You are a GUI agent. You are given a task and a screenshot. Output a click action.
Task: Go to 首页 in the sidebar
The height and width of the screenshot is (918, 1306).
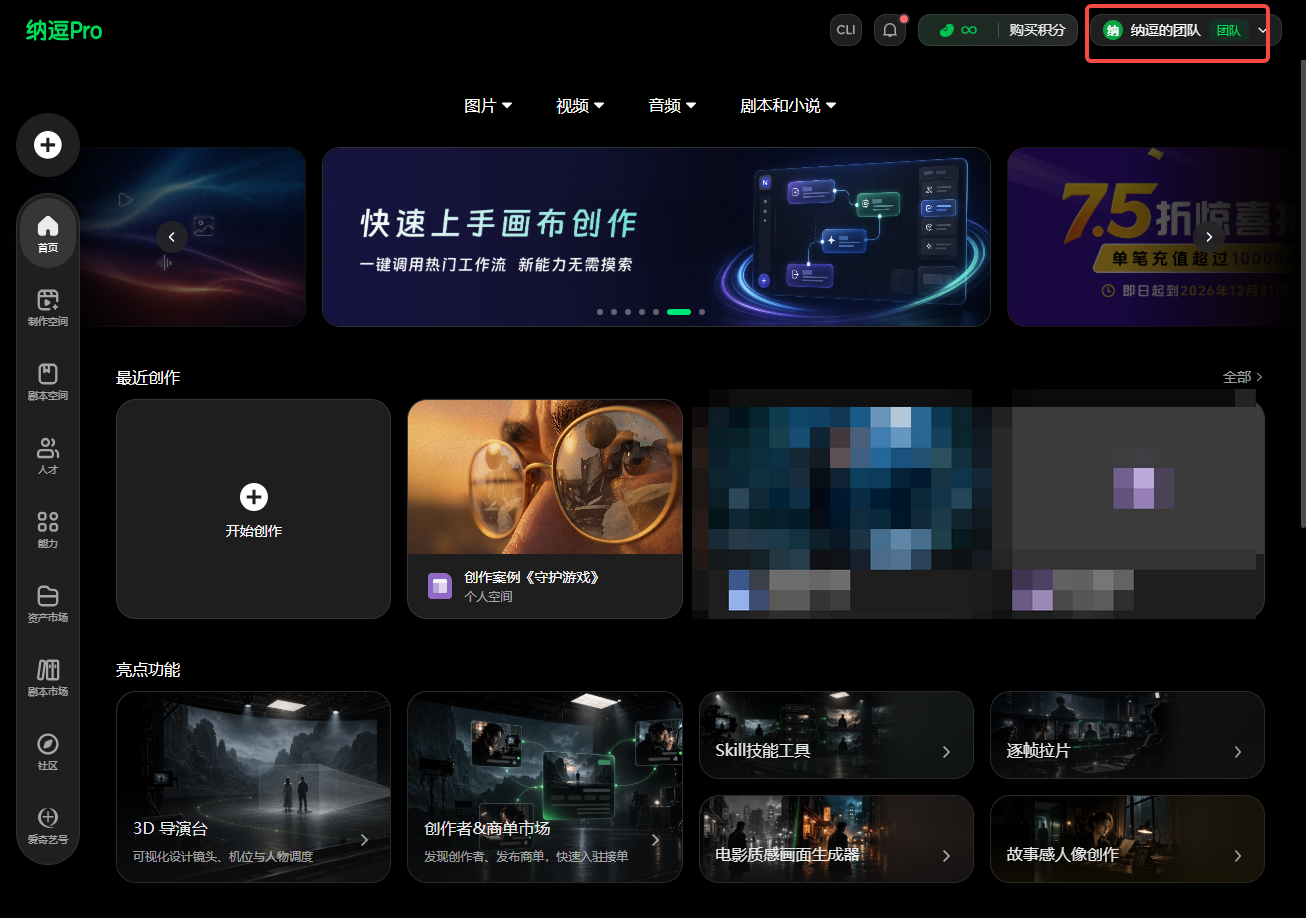point(48,233)
